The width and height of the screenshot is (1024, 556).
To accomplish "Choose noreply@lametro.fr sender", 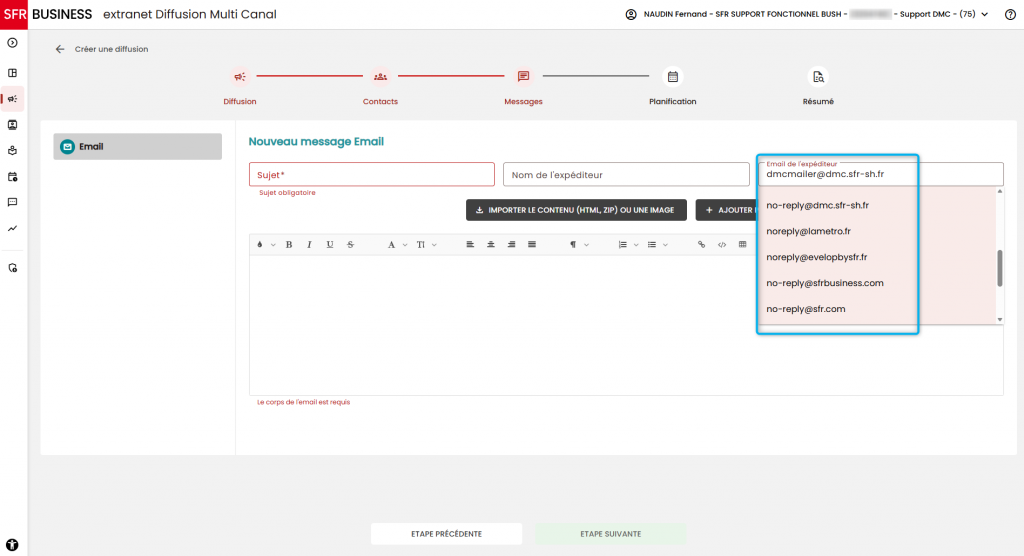I will pyautogui.click(x=877, y=231).
